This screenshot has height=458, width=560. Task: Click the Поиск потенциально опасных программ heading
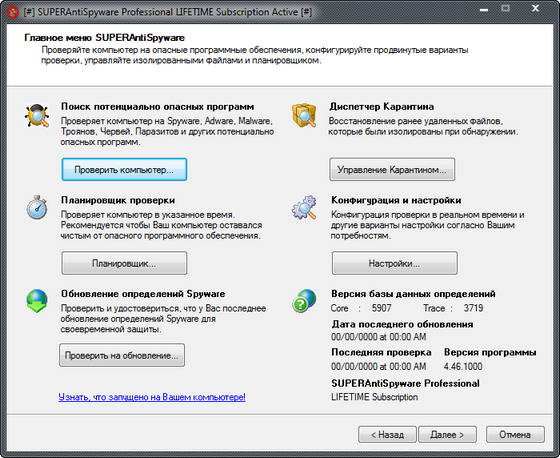coord(158,106)
